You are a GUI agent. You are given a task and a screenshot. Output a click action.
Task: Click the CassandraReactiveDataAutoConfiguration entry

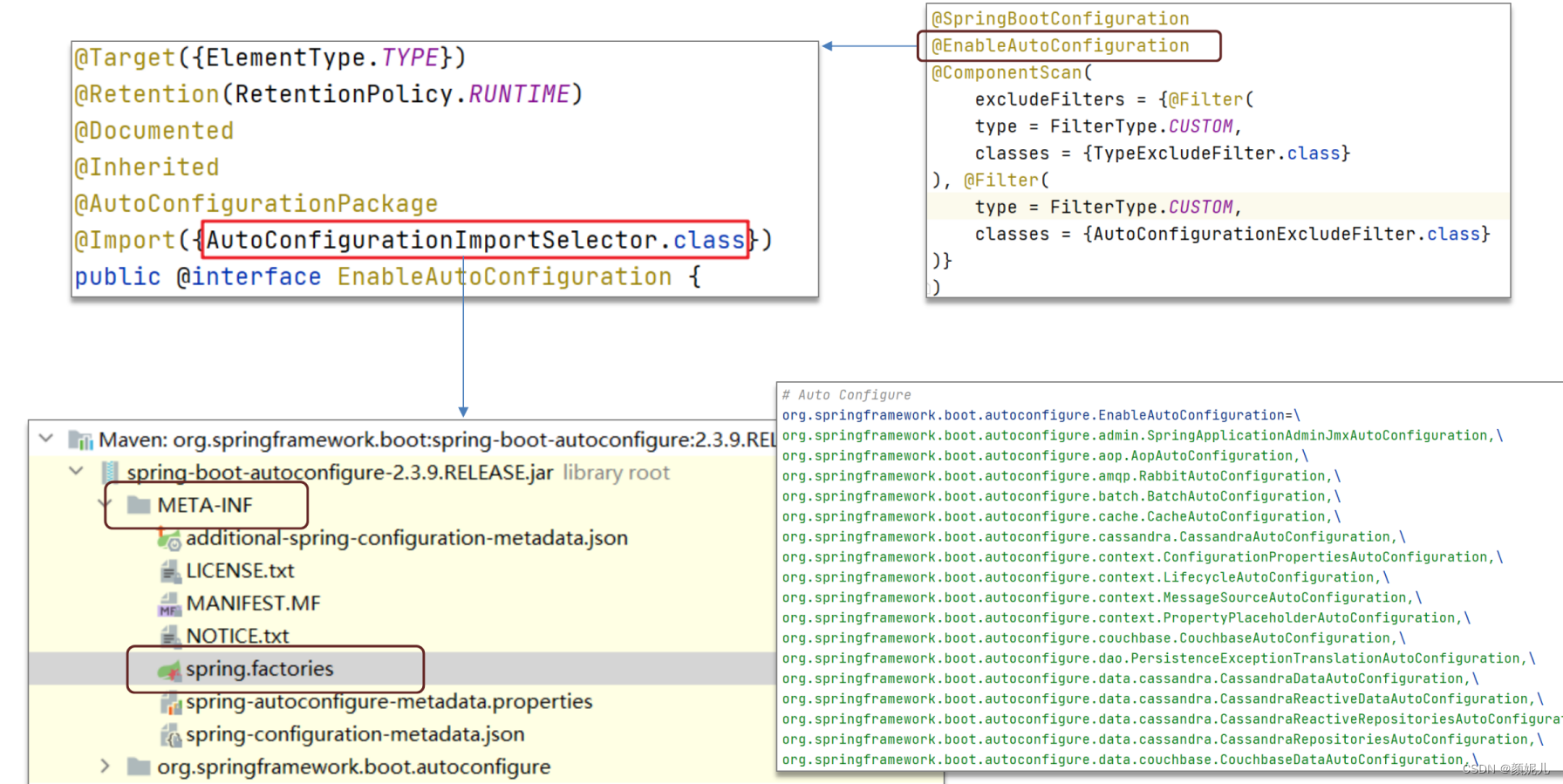tap(1163, 699)
